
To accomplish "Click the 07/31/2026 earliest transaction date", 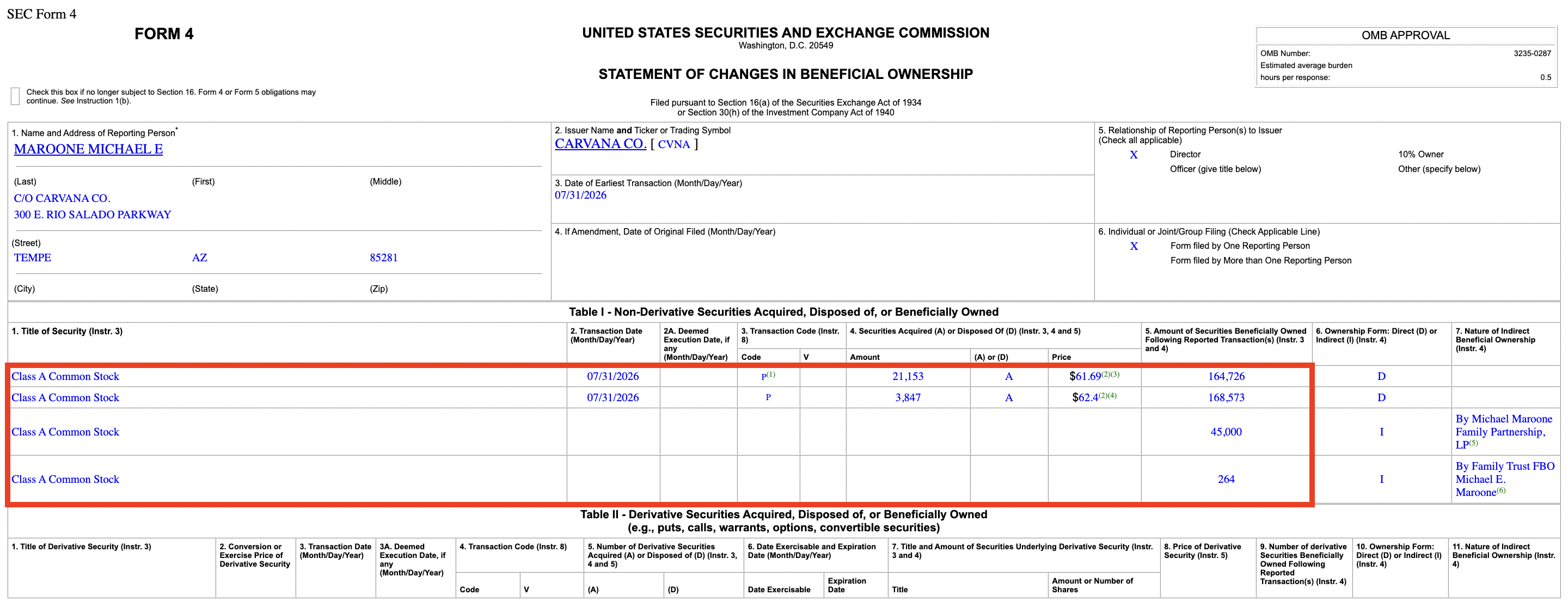I will click(580, 195).
